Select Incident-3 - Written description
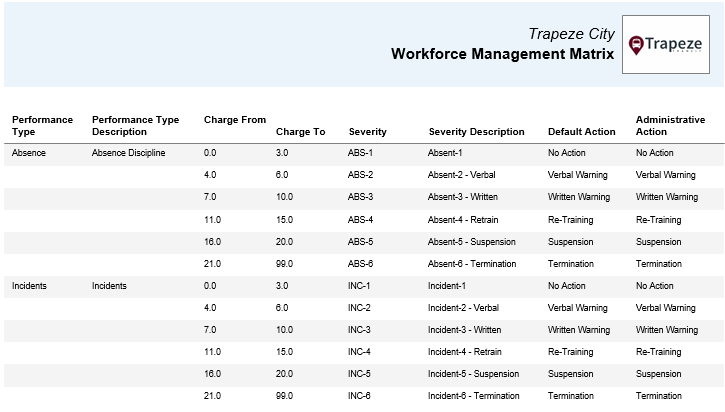Screen dimensions: 725x412 click(x=465, y=330)
